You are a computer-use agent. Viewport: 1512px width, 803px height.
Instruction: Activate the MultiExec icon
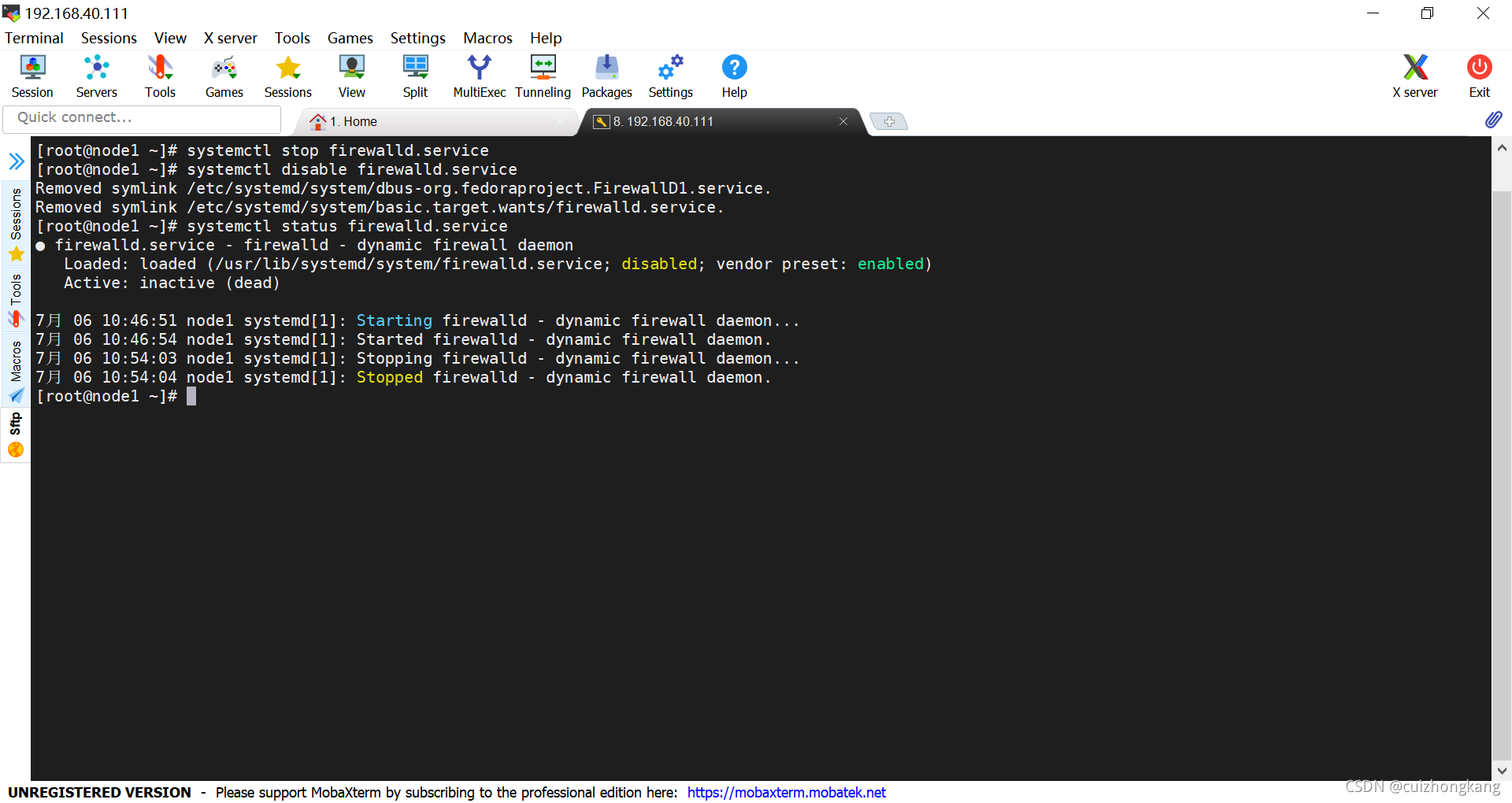tap(479, 76)
